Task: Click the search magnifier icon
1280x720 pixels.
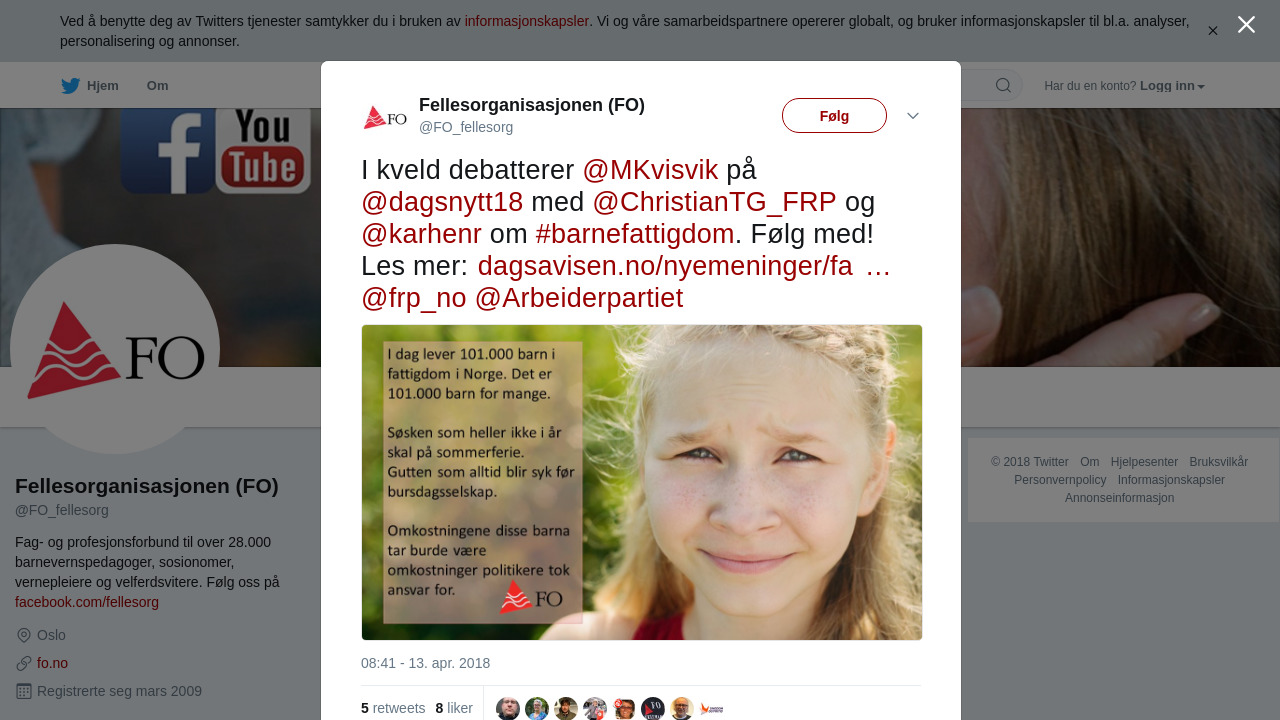Action: click(1003, 85)
